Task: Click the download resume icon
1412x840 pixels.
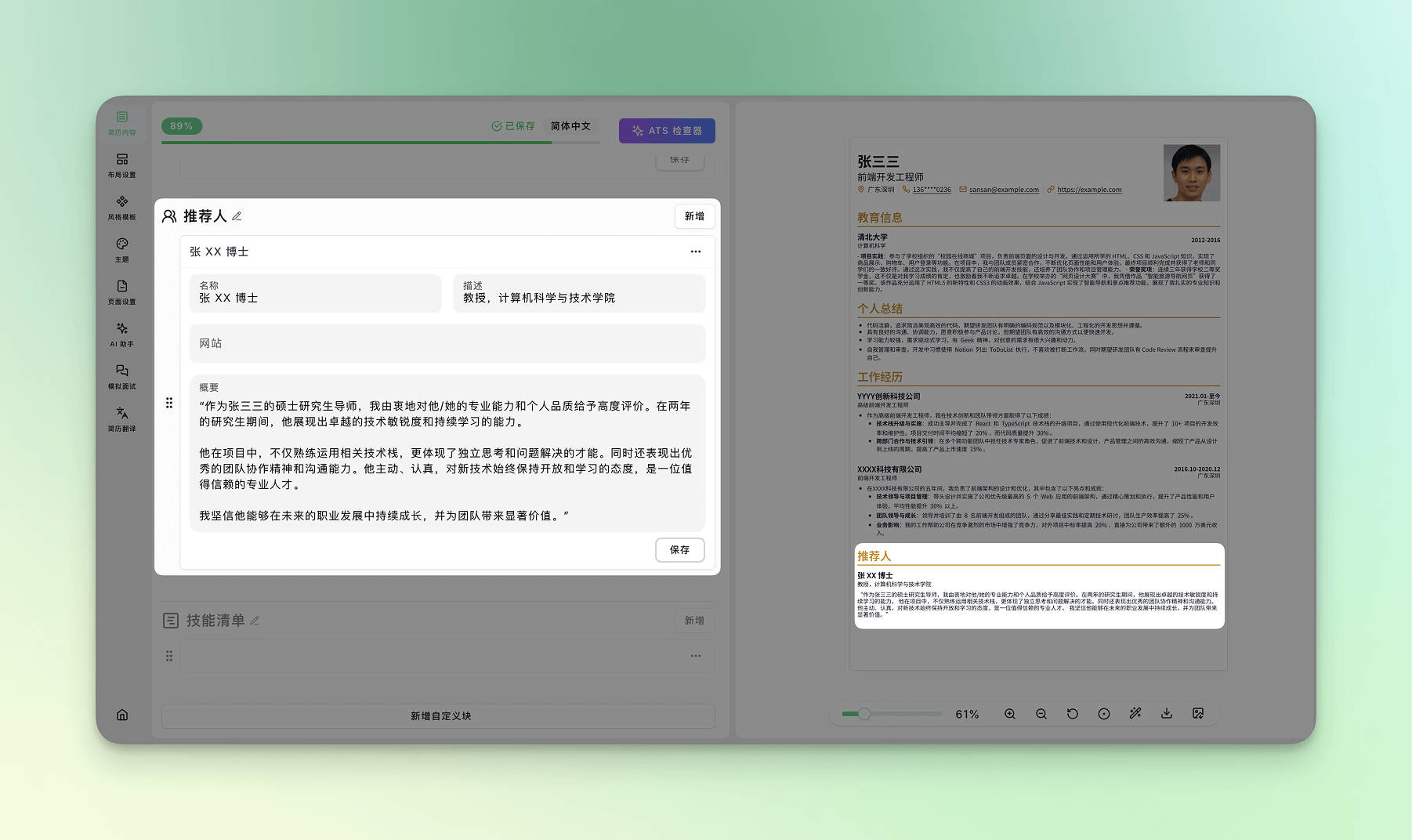Action: (1167, 714)
